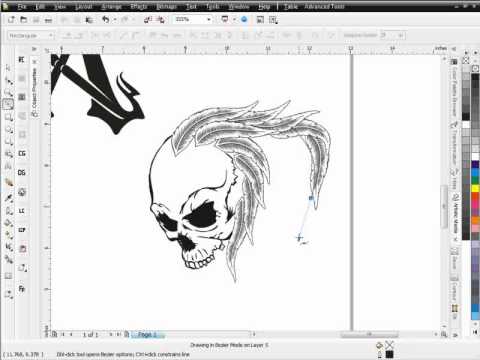Click the Bezier node on the feather tip
The image size is (480, 360).
(311, 198)
